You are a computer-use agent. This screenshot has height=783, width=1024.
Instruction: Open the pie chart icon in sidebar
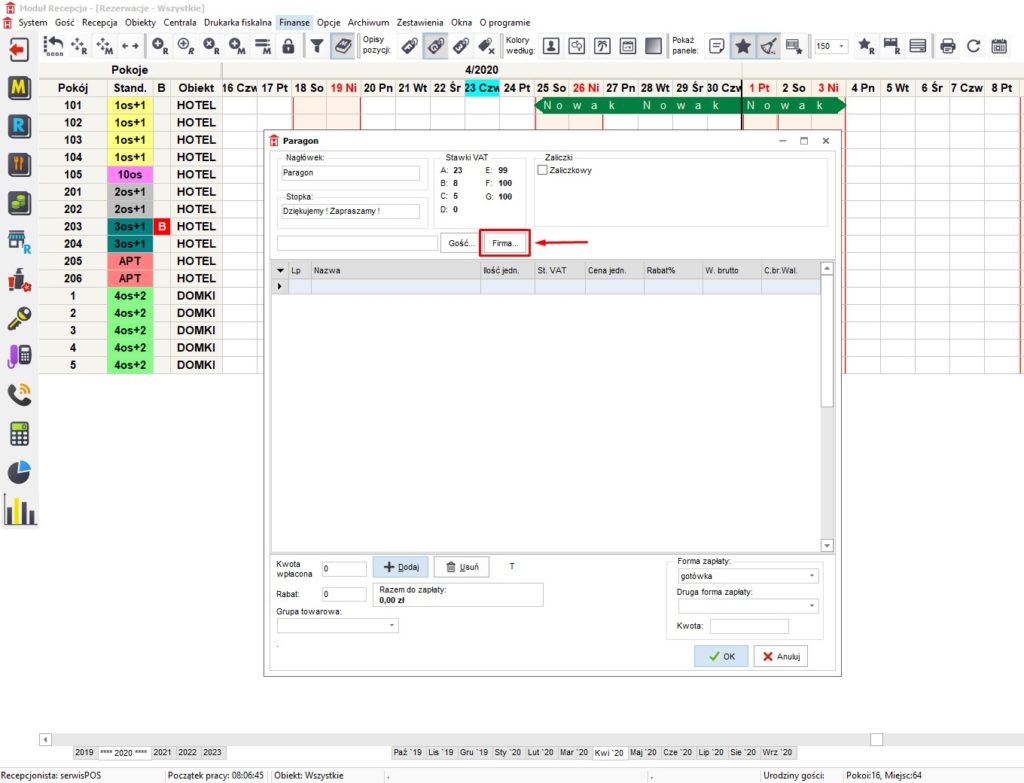pyautogui.click(x=19, y=471)
